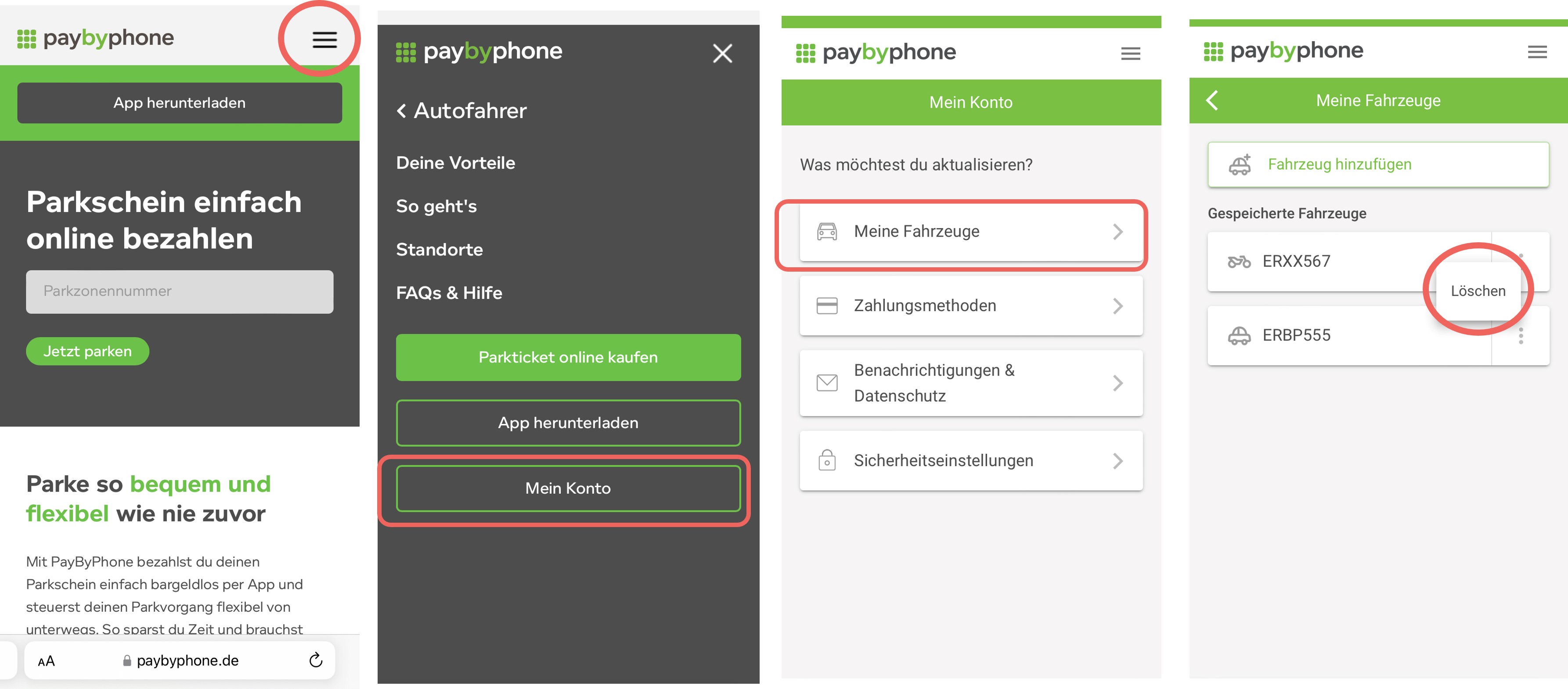
Task: Click the Mein Konto button
Action: pyautogui.click(x=568, y=488)
